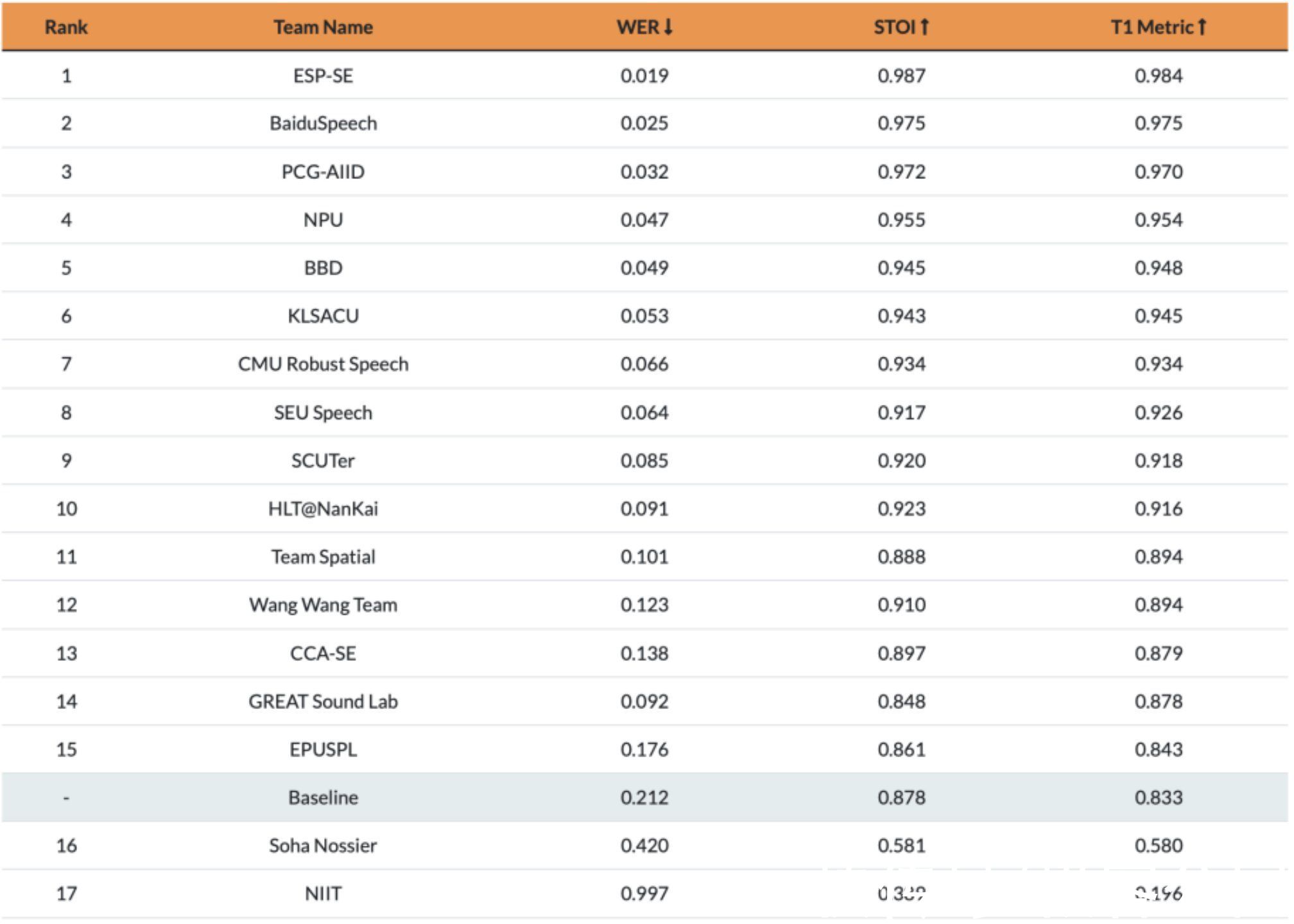Select the SEU Speech team name
This screenshot has width=1294, height=924.
pos(323,413)
